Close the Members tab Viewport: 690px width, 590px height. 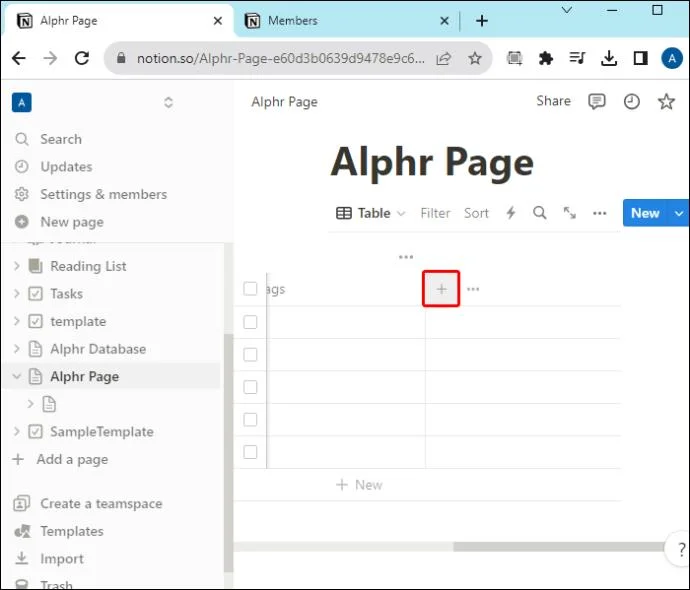coord(444,21)
